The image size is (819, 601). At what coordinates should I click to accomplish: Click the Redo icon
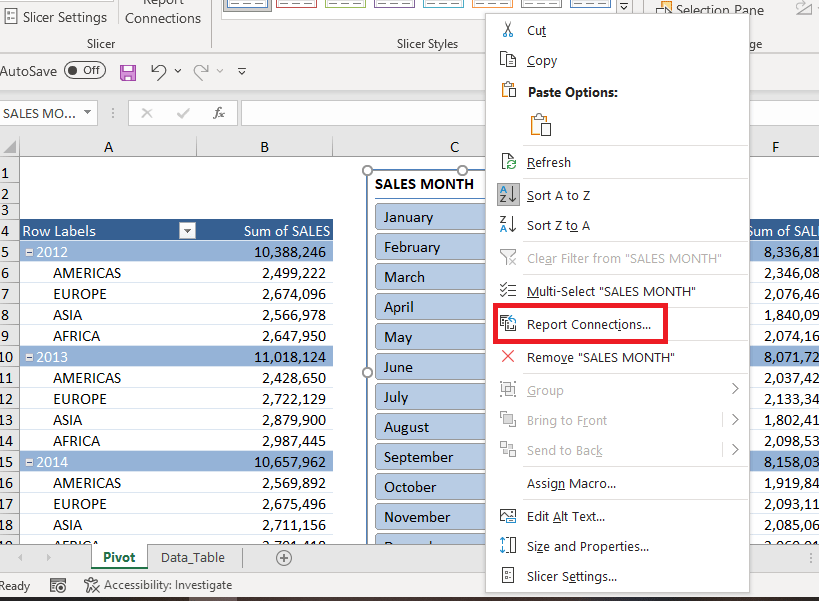tap(201, 72)
